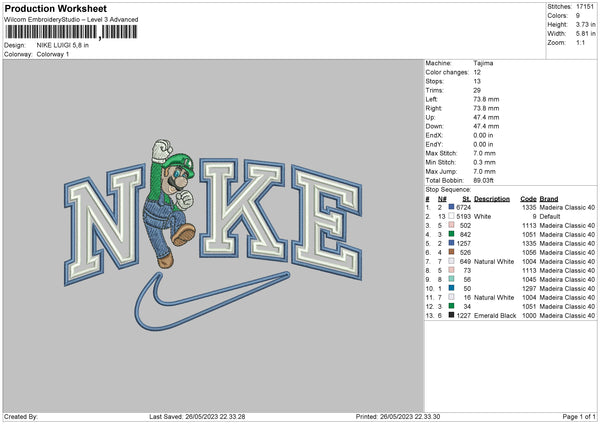This screenshot has width=600, height=424.
Task: Click the letter E in the embroidery design
Action: point(326,221)
